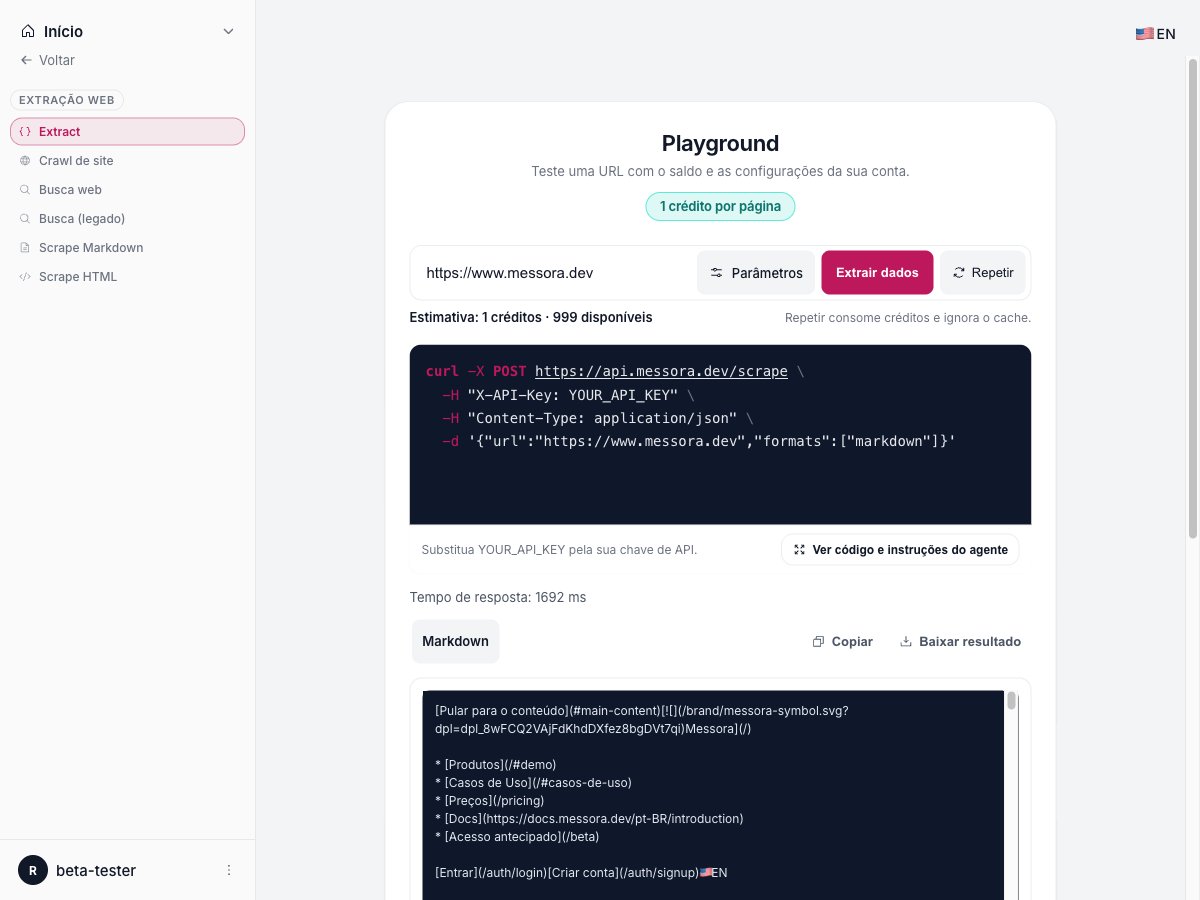The image size is (1200, 900).
Task: Click the Repetir button
Action: click(982, 272)
